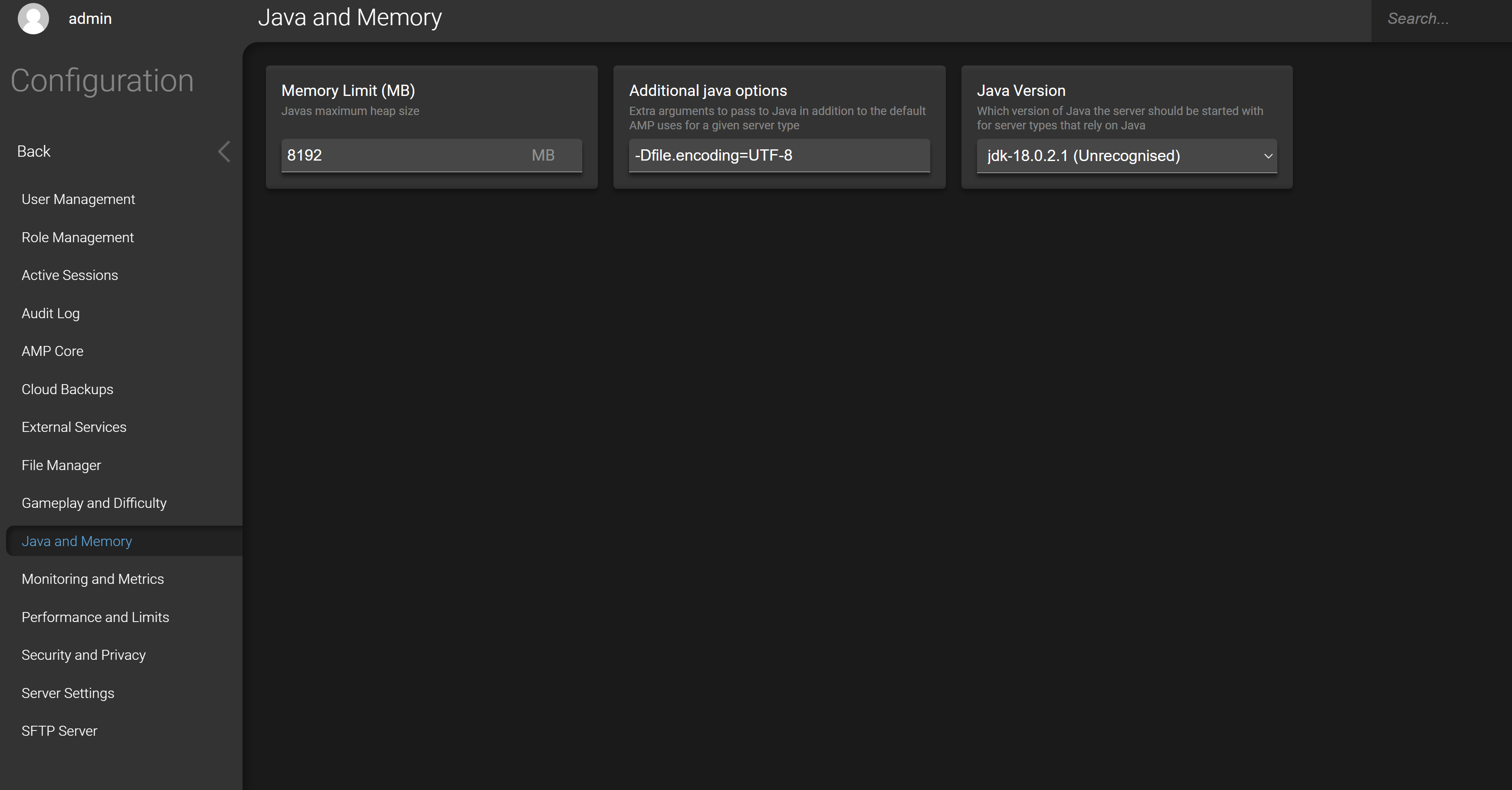Click the MB unit suffix label
1512x790 pixels.
click(543, 155)
